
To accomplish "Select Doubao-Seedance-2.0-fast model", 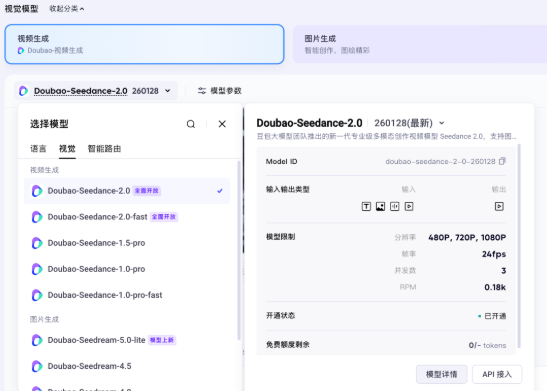I will click(127, 217).
